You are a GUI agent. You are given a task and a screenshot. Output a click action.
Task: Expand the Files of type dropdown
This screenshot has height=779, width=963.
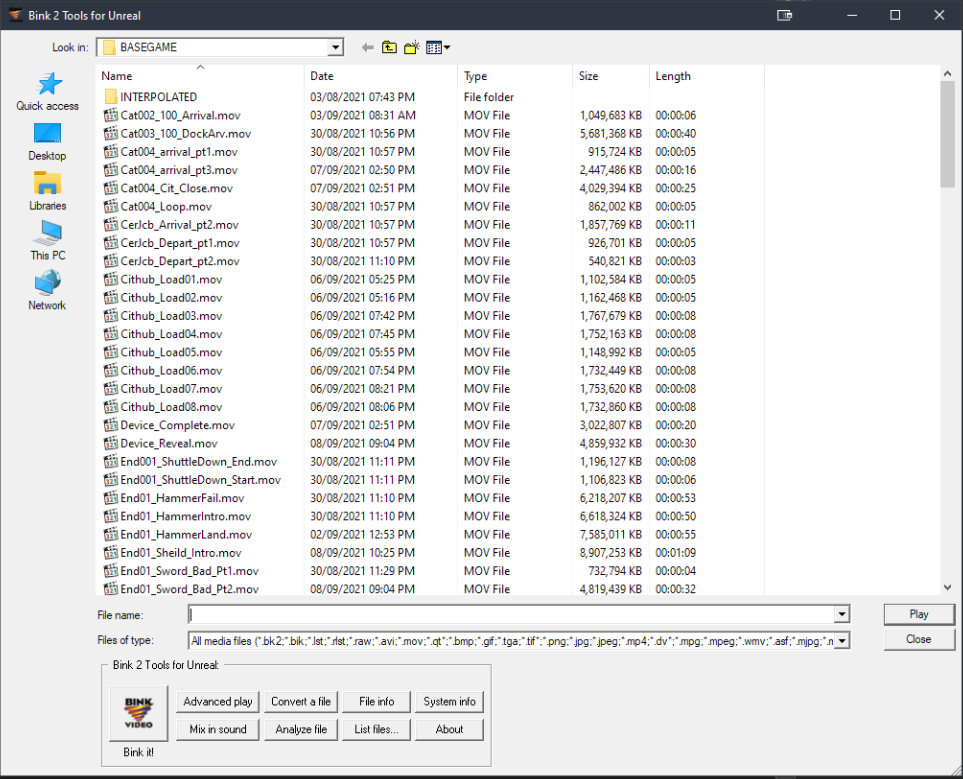[x=841, y=641]
